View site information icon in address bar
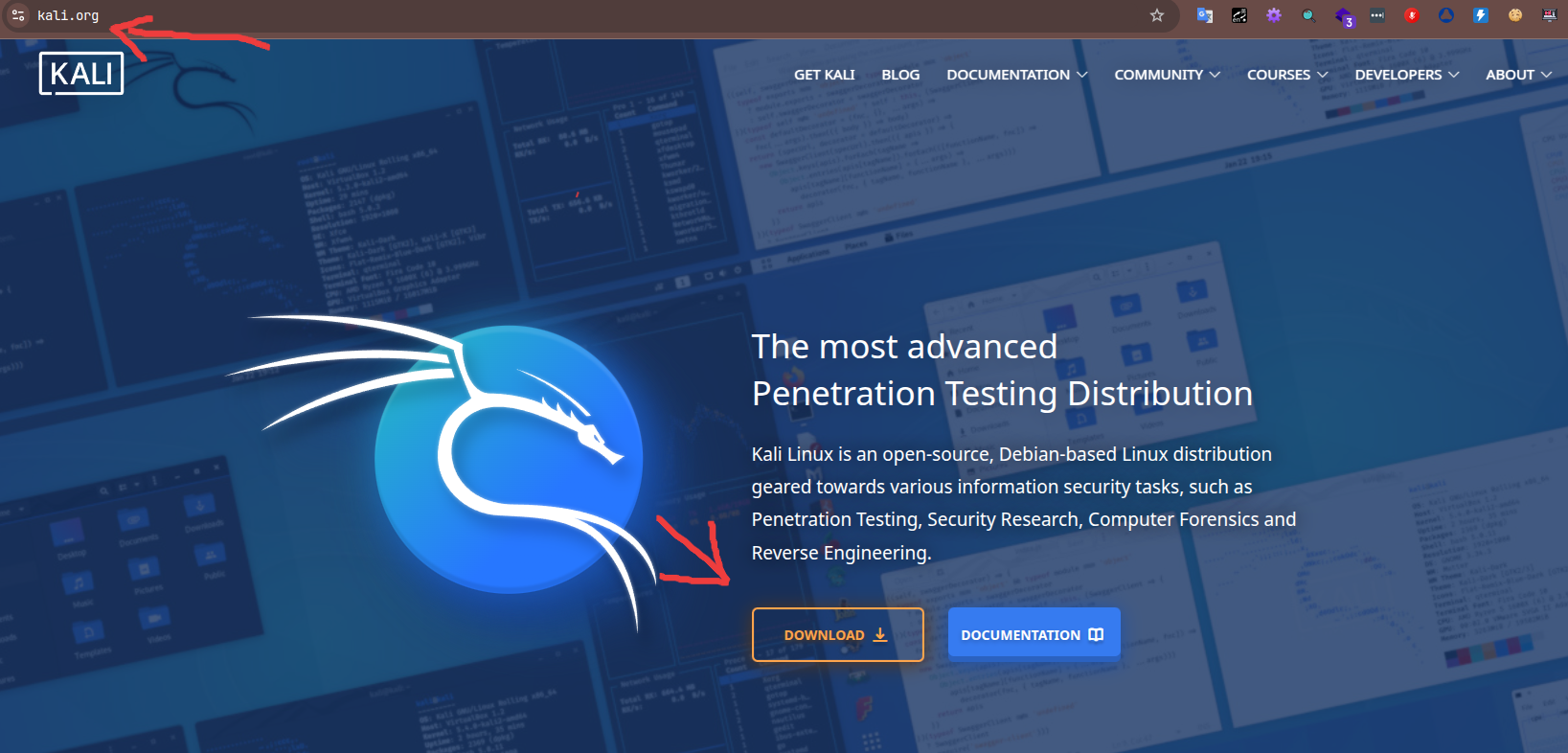 click(x=18, y=15)
